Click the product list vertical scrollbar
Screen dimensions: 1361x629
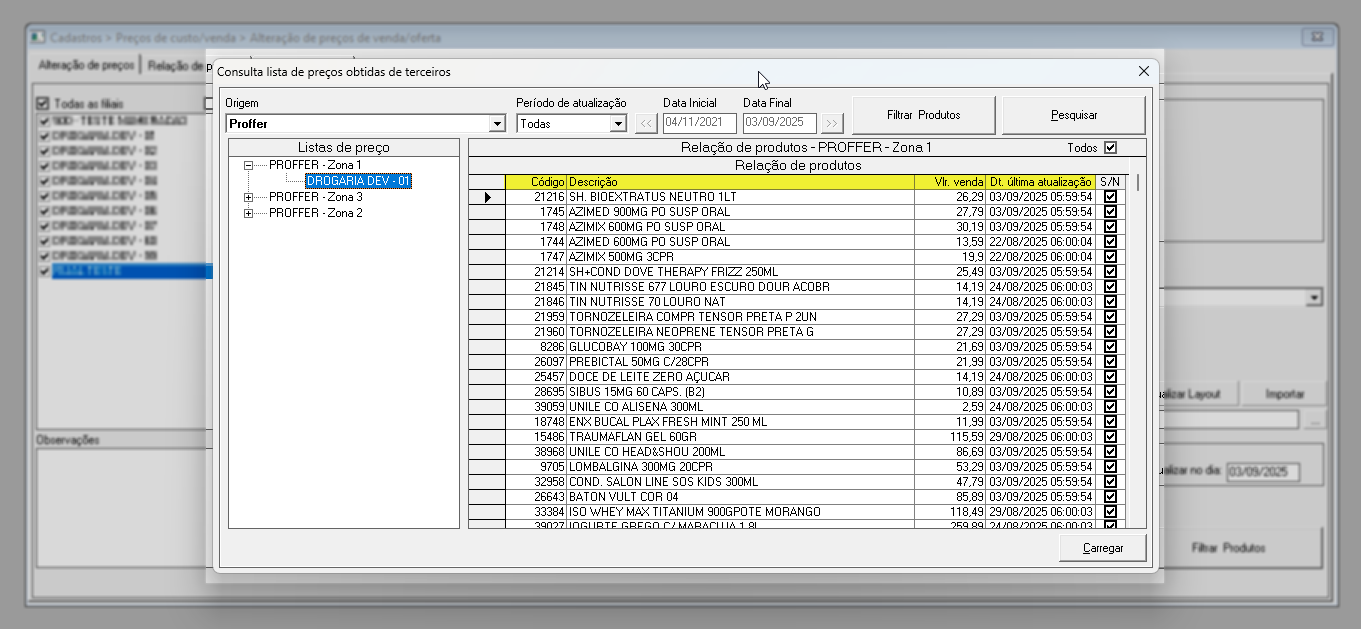(1137, 350)
